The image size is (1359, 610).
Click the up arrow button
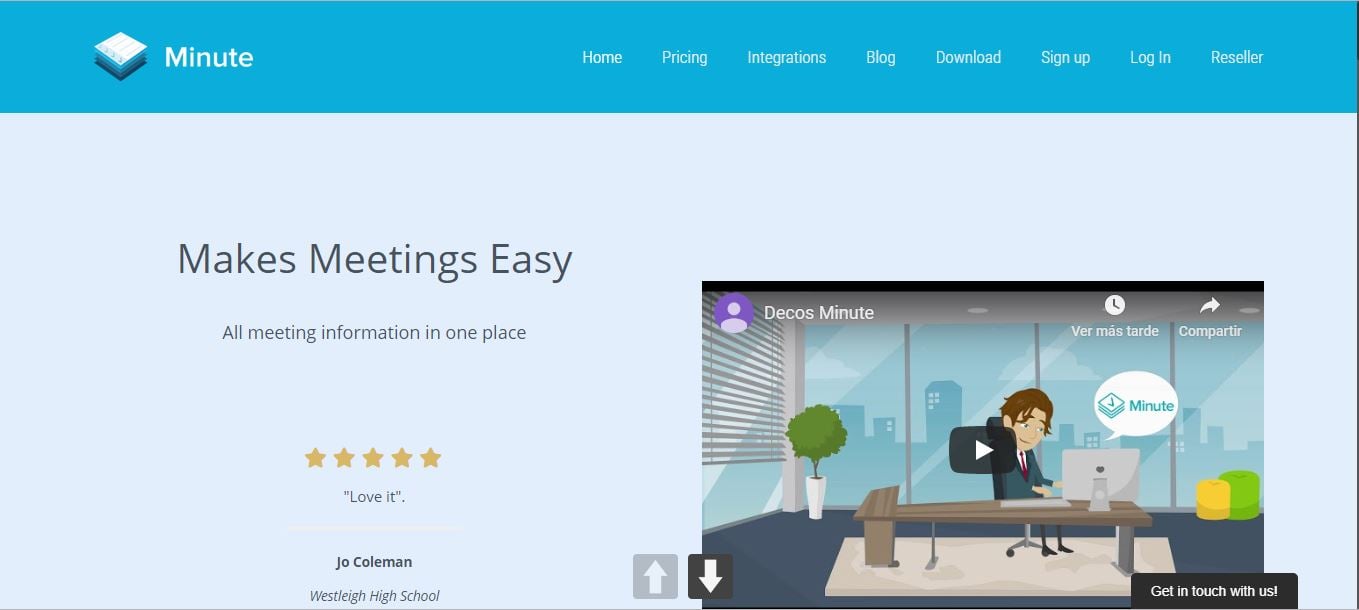tap(655, 577)
